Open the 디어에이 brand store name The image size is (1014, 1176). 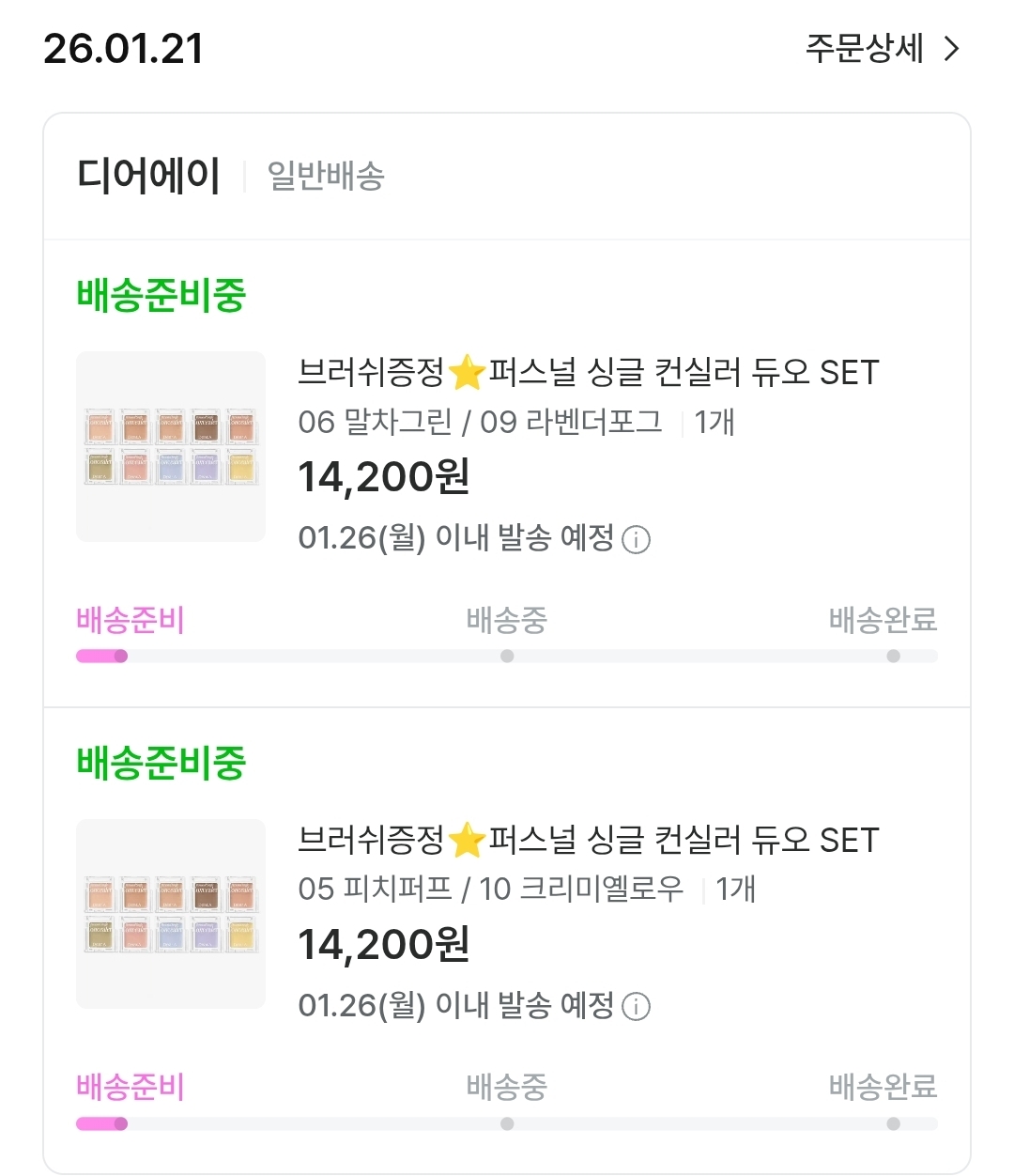(148, 176)
